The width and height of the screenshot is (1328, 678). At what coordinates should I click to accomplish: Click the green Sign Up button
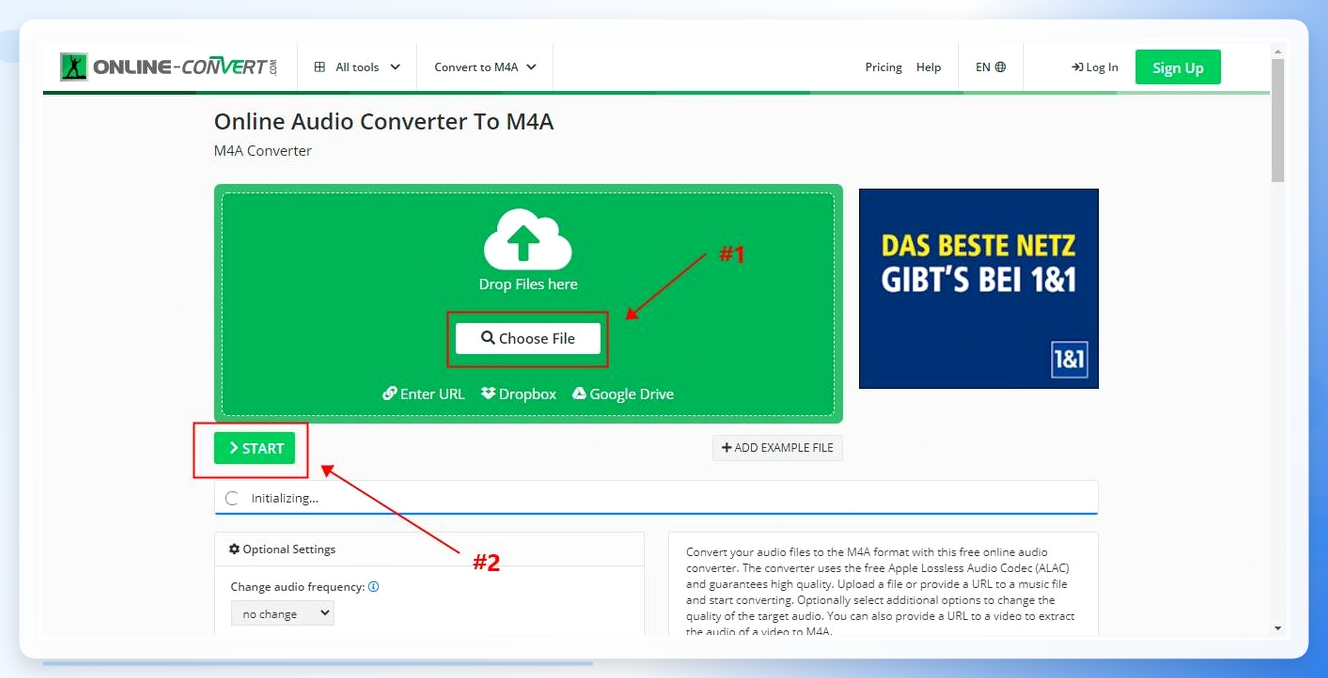[1178, 67]
